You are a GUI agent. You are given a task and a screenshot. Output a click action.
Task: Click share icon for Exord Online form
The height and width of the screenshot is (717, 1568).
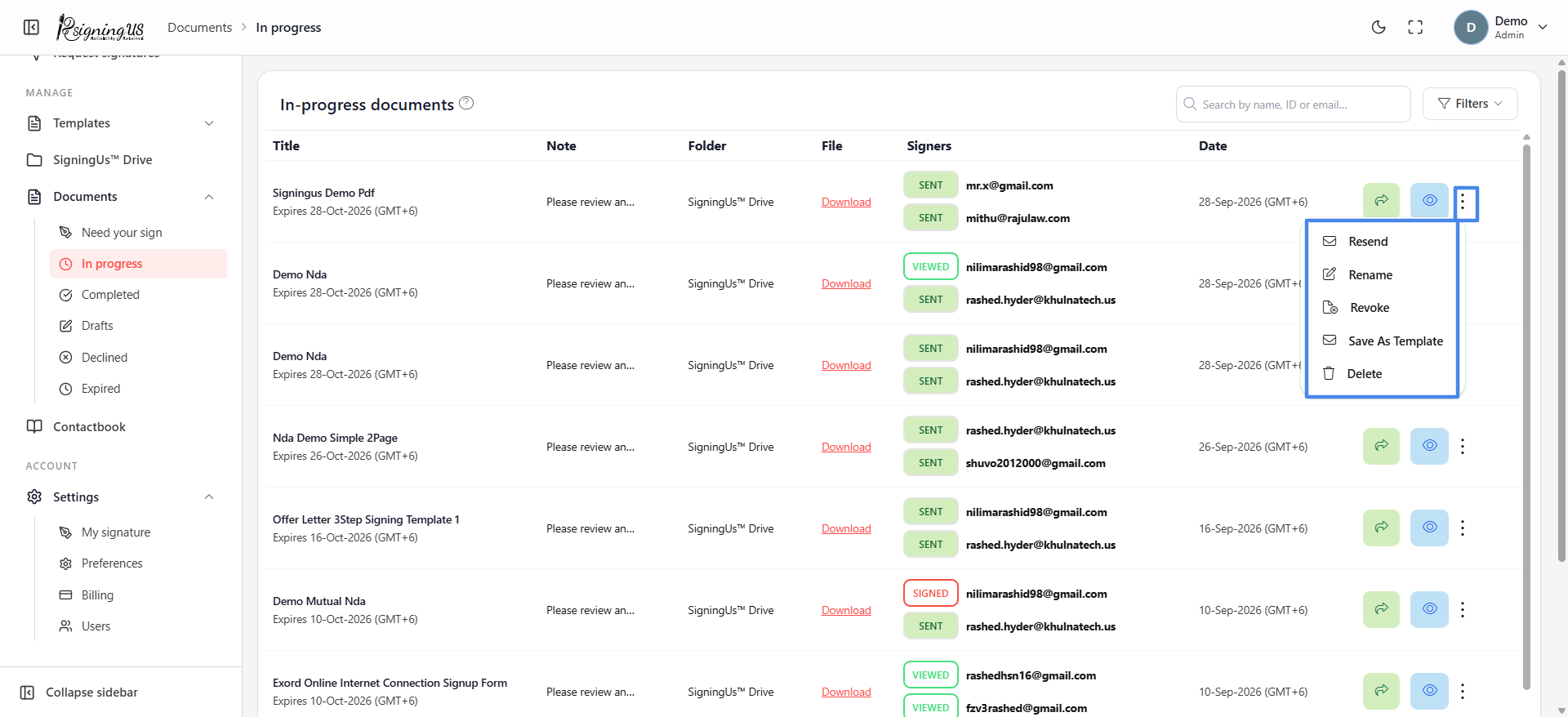pyautogui.click(x=1381, y=691)
